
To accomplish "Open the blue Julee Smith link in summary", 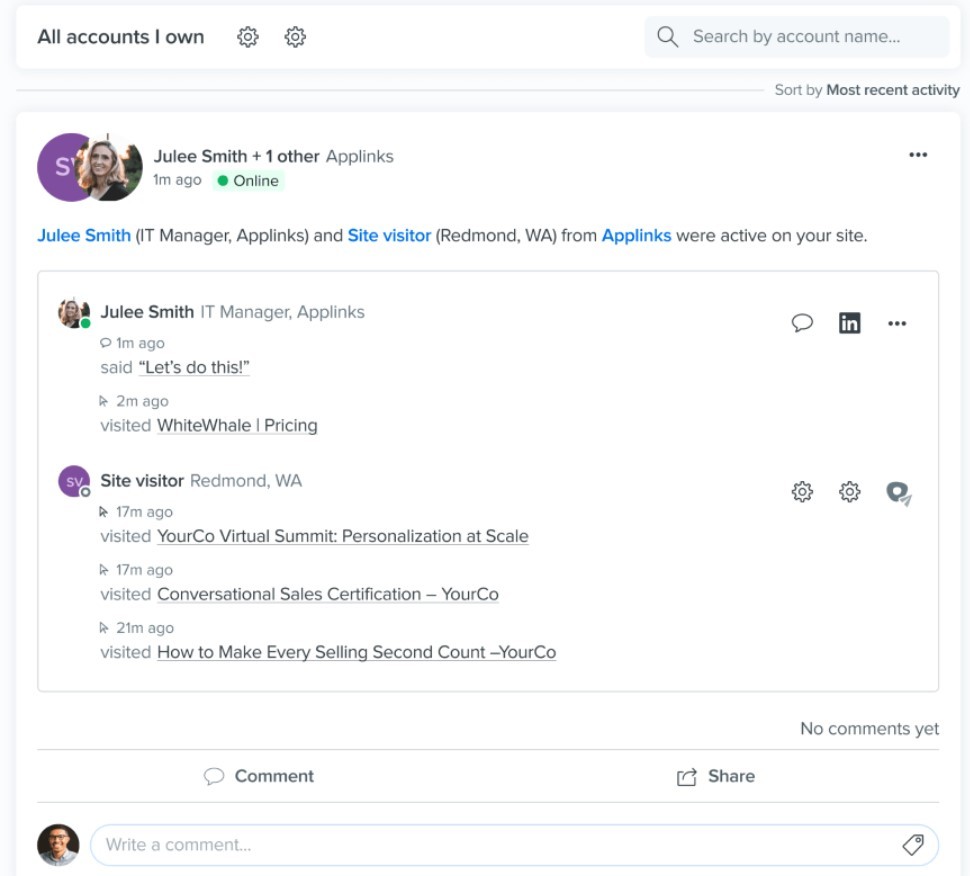I will tap(84, 236).
